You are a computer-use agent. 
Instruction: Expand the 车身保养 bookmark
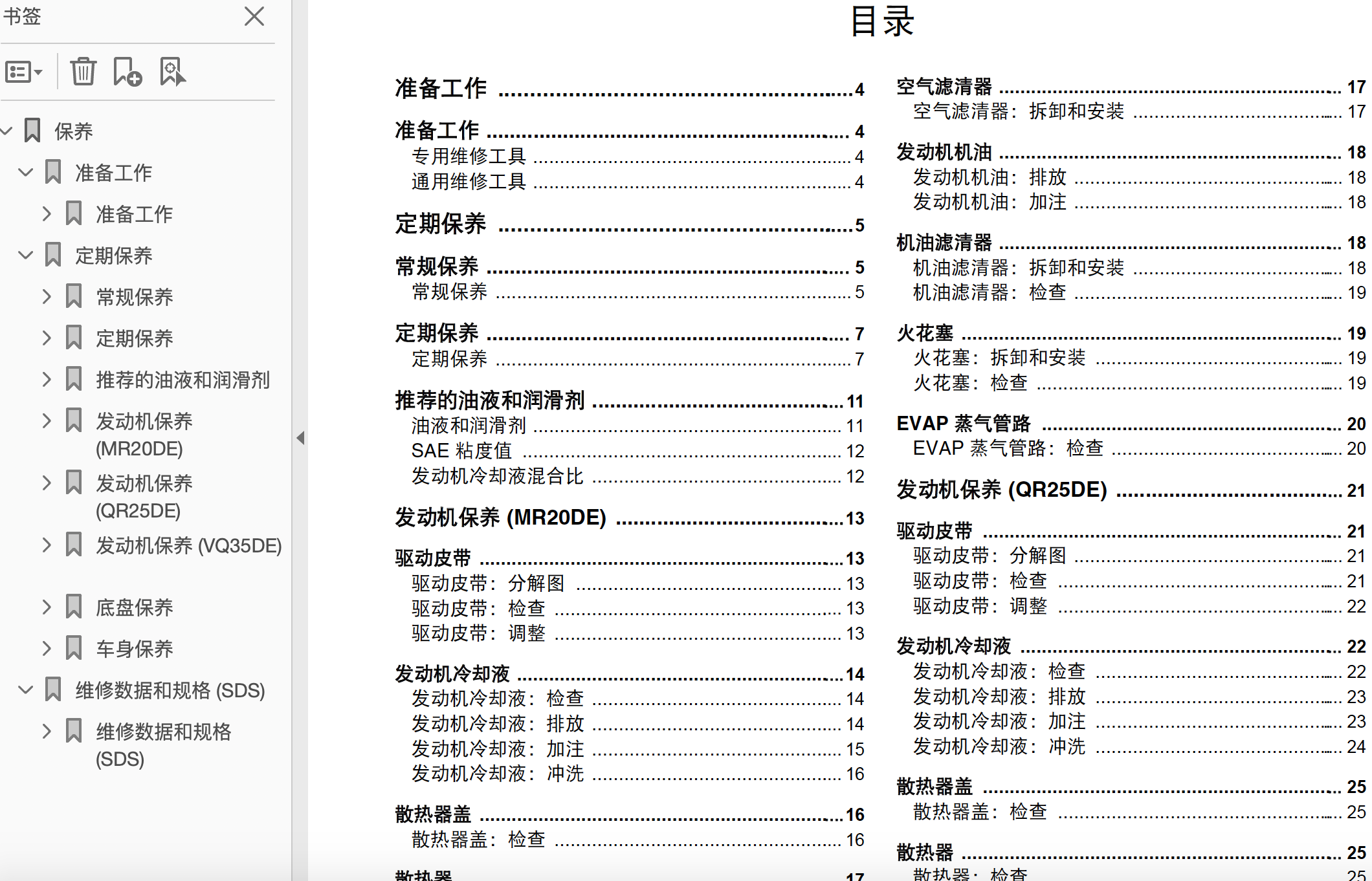[47, 648]
